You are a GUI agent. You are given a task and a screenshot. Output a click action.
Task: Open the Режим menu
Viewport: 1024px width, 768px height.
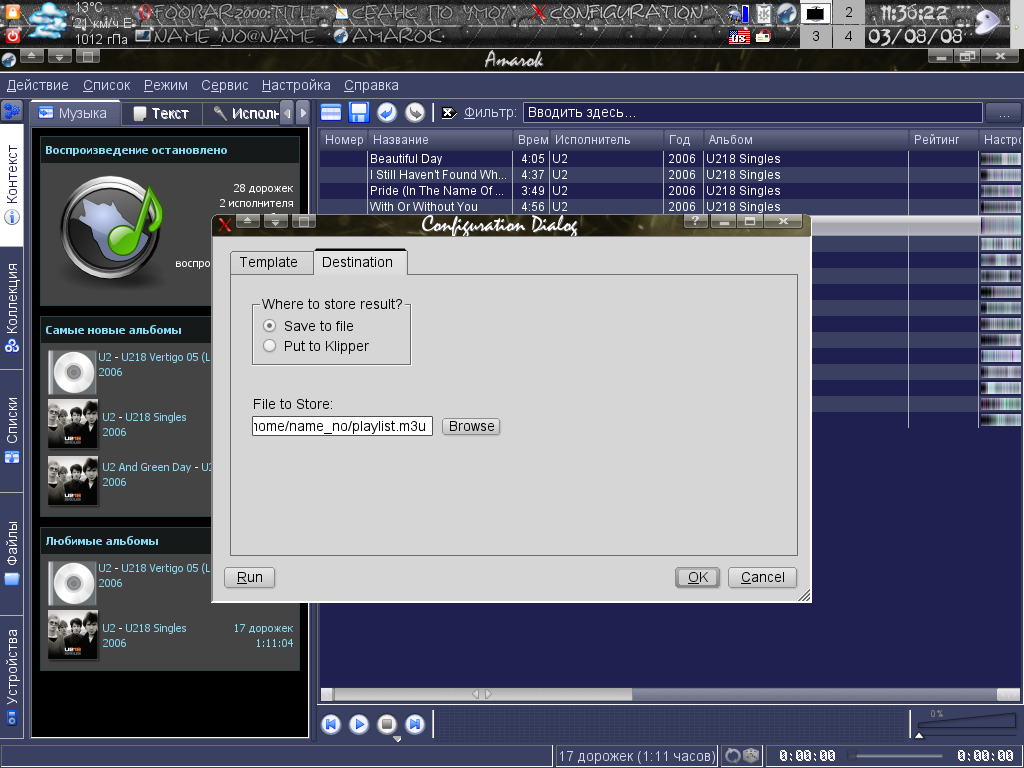pyautogui.click(x=166, y=85)
